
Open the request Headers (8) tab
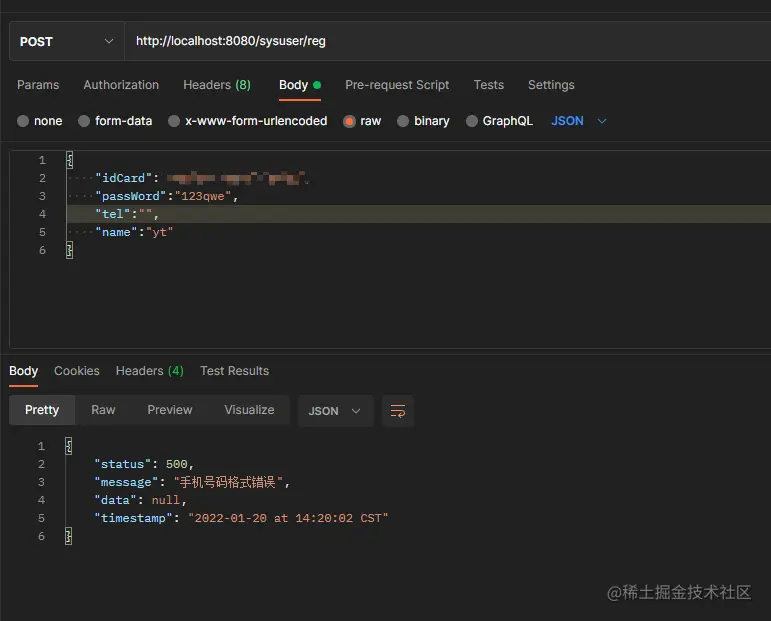(217, 85)
